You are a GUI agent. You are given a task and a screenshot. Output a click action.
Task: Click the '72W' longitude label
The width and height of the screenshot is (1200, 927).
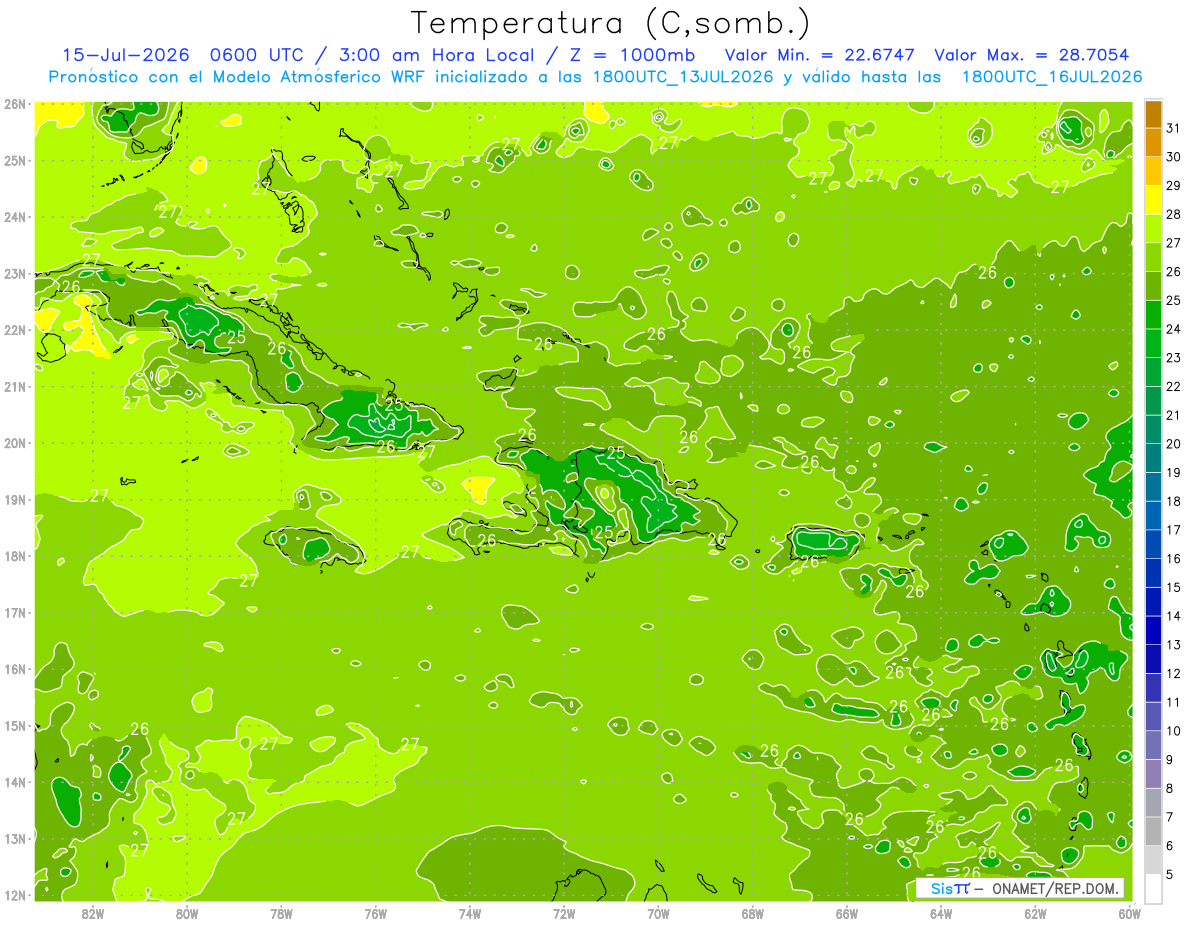(564, 913)
